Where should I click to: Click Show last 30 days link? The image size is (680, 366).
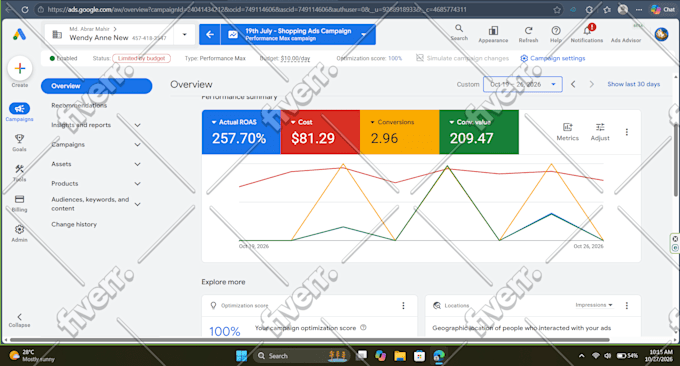click(x=634, y=84)
